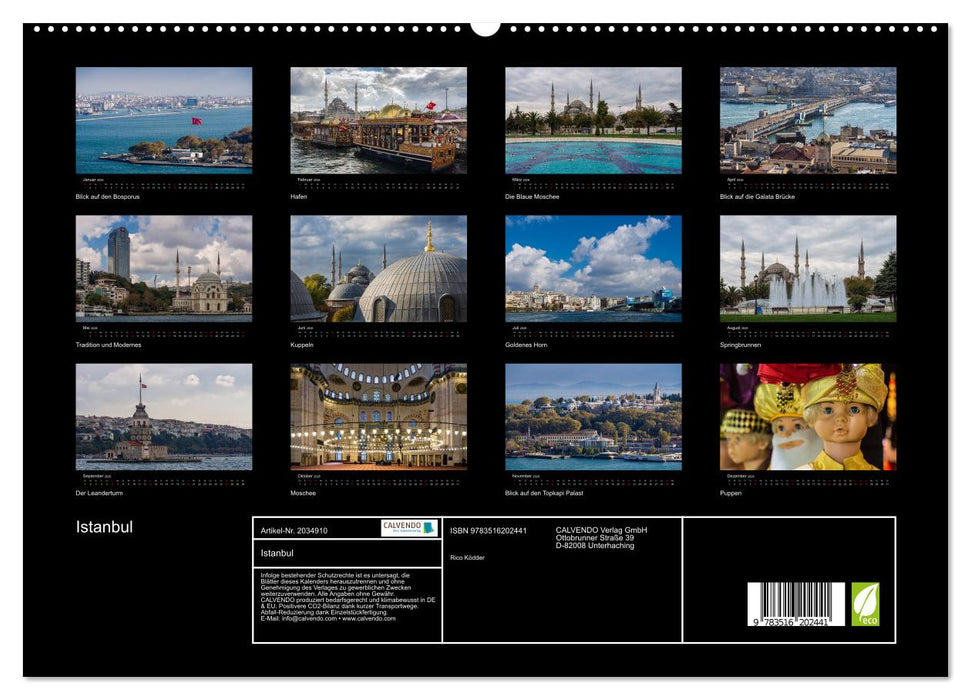
Task: Open the Blick auf den Bosporus photo
Action: (164, 121)
